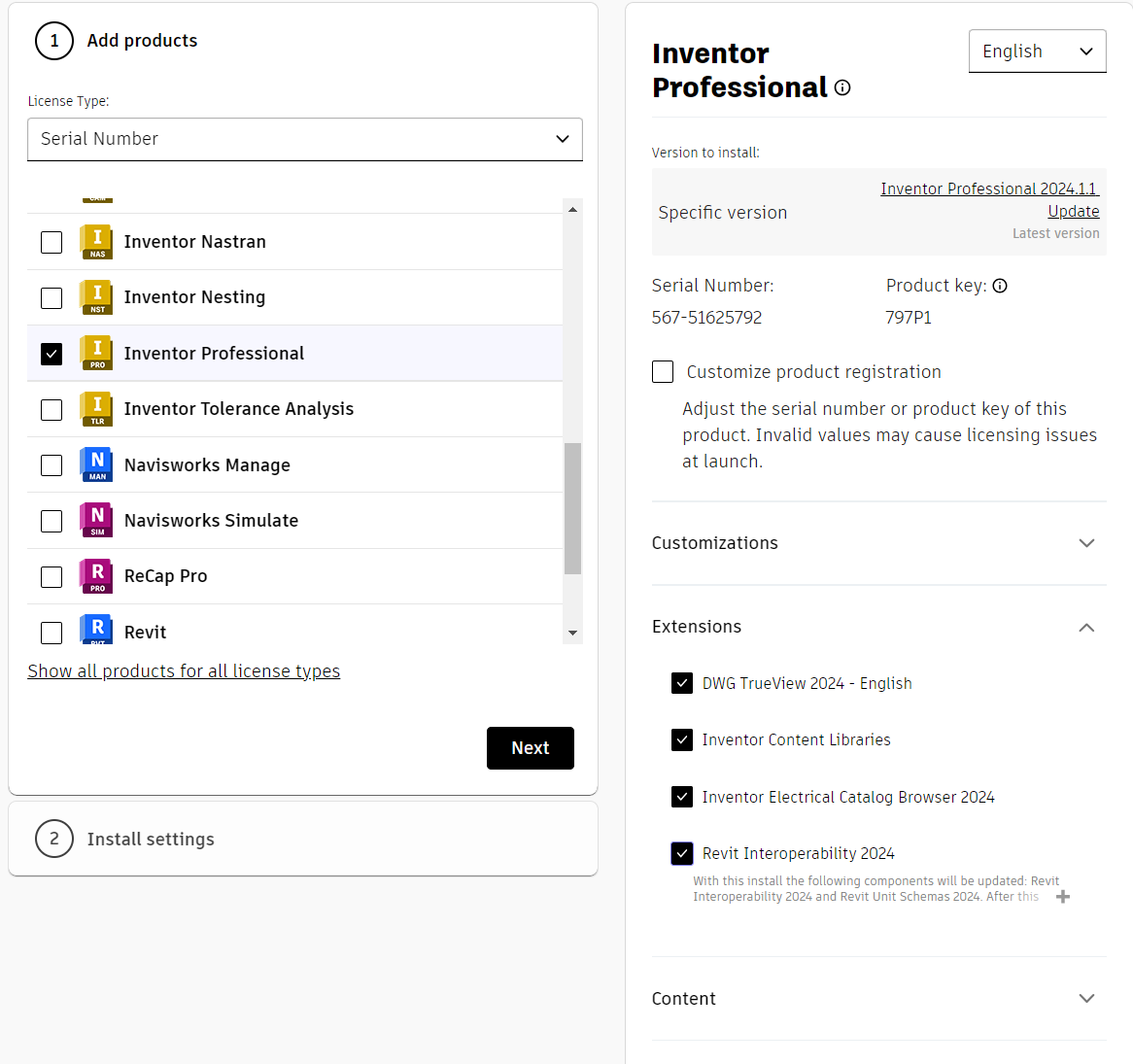Viewport: 1133px width, 1064px height.
Task: Click the Navisworks Simulate product icon
Action: (96, 521)
